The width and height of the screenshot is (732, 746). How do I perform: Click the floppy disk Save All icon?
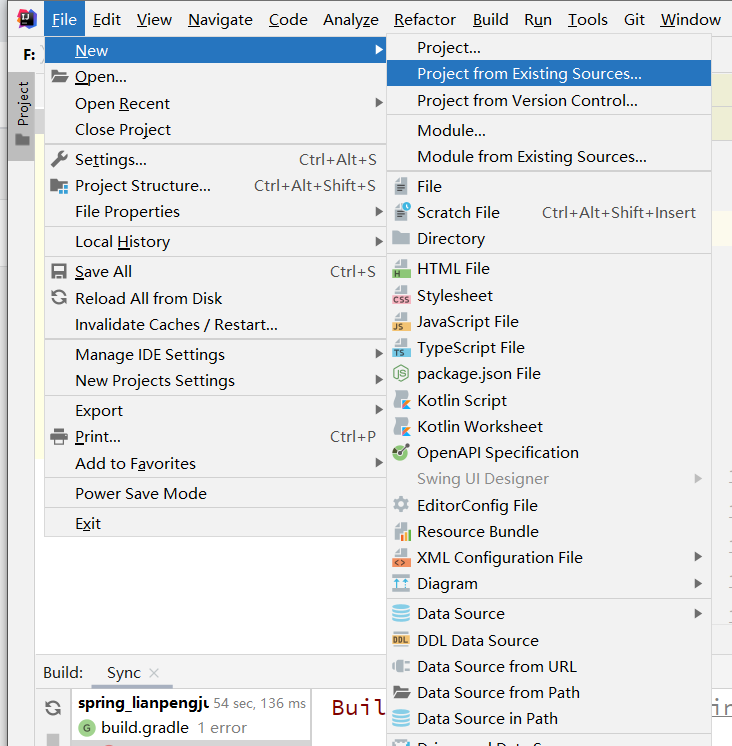[x=59, y=271]
